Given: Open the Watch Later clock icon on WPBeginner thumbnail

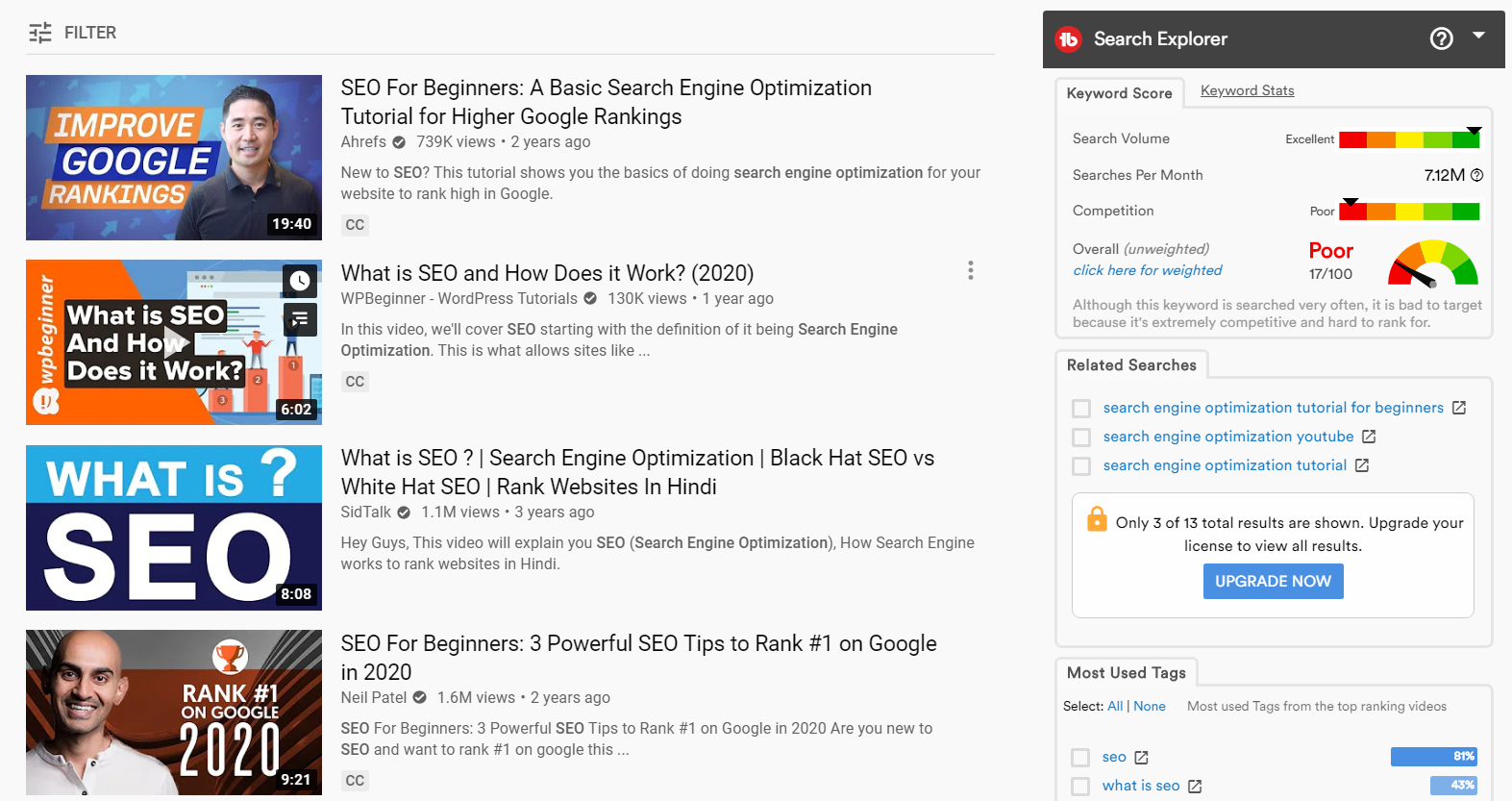Looking at the screenshot, I should click(300, 281).
